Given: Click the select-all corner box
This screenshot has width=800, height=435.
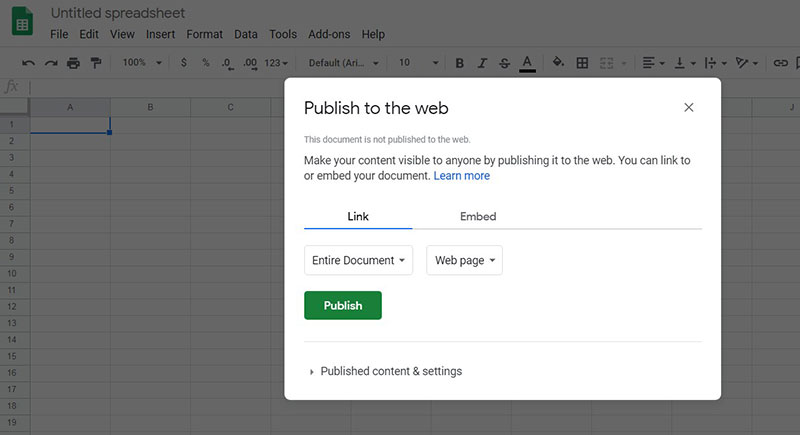Looking at the screenshot, I should 14,106.
